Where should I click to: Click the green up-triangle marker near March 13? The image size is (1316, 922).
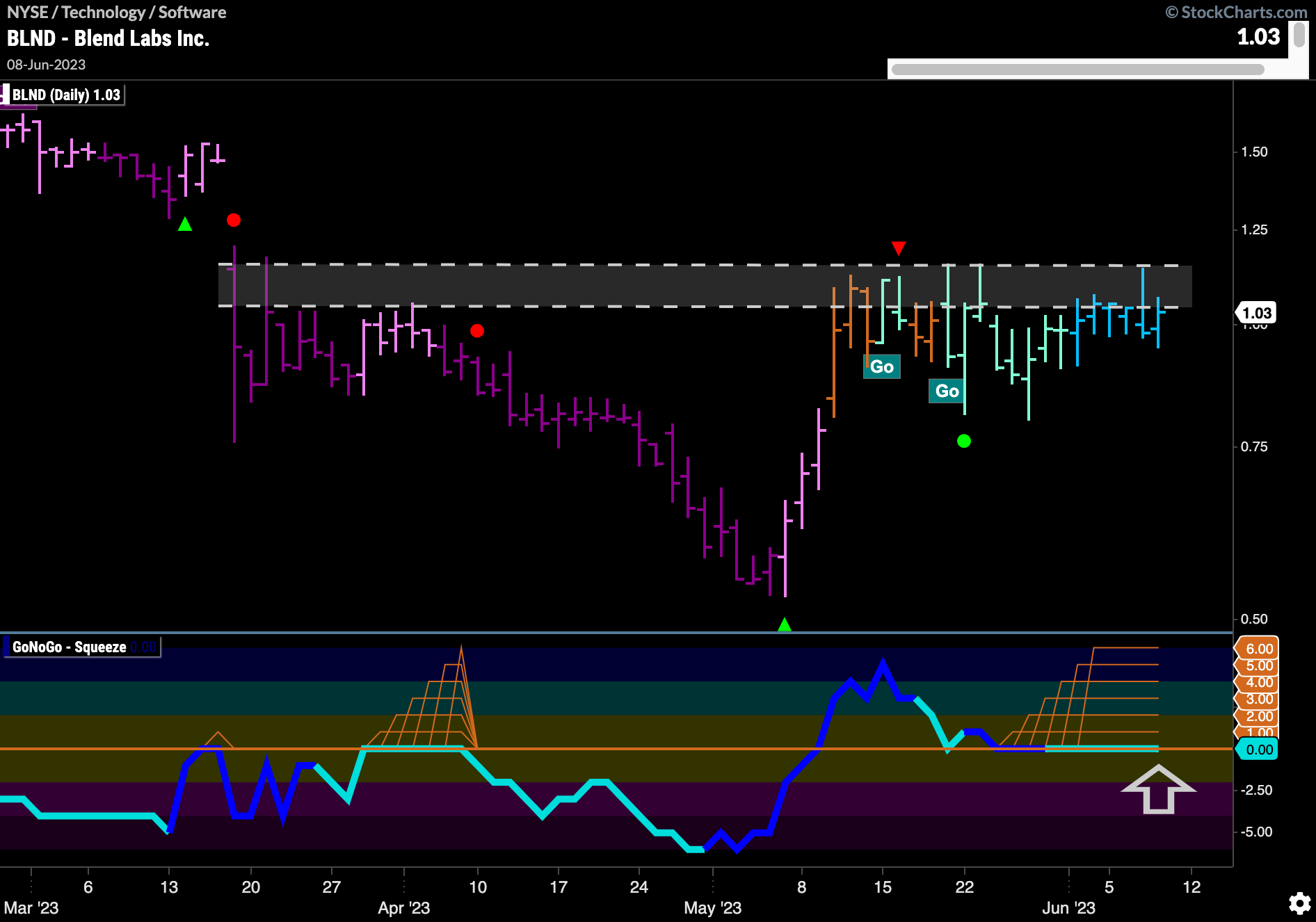(185, 224)
